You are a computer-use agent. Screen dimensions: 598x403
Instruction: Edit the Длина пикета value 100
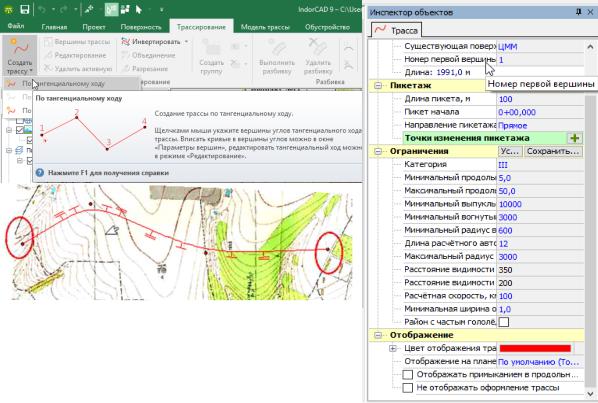coord(540,99)
